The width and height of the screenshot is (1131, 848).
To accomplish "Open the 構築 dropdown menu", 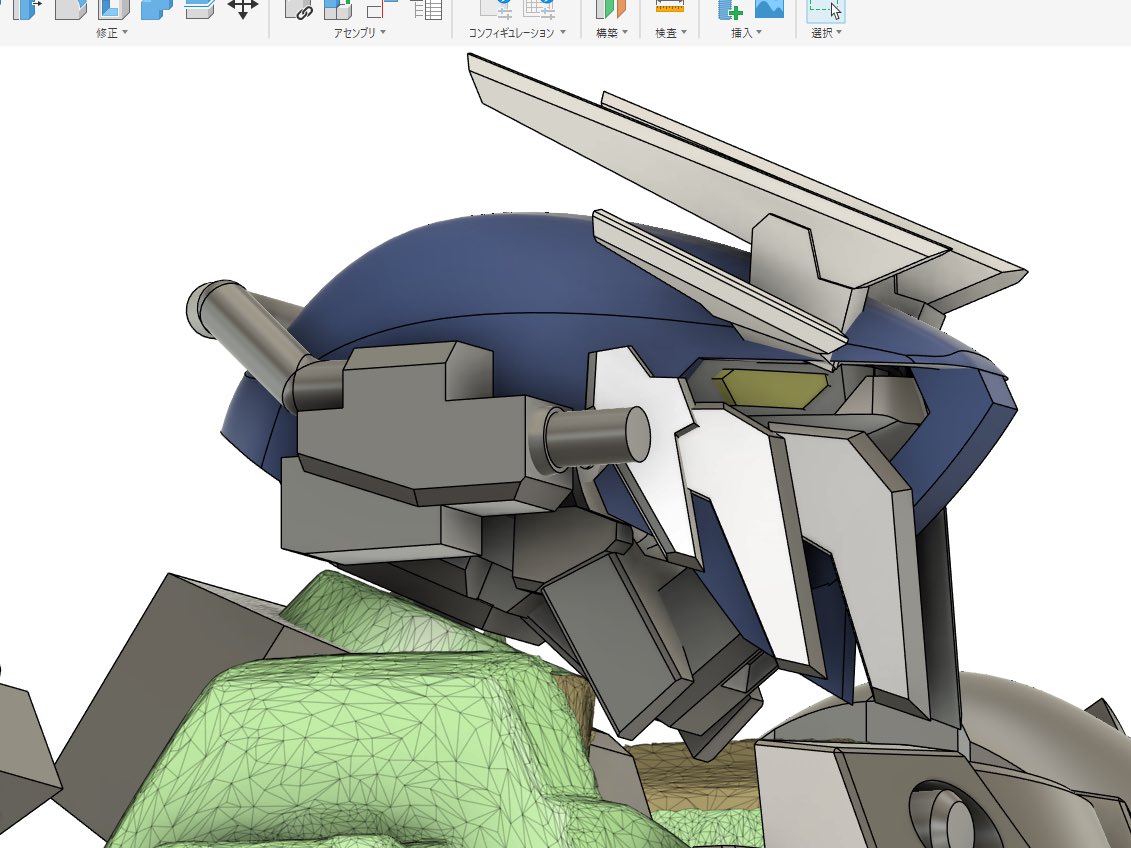I will (612, 32).
